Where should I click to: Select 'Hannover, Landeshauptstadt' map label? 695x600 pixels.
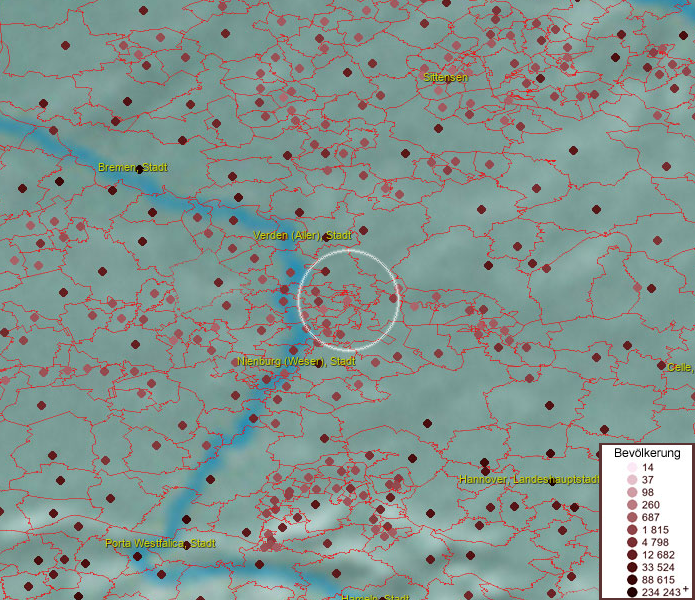[529, 479]
